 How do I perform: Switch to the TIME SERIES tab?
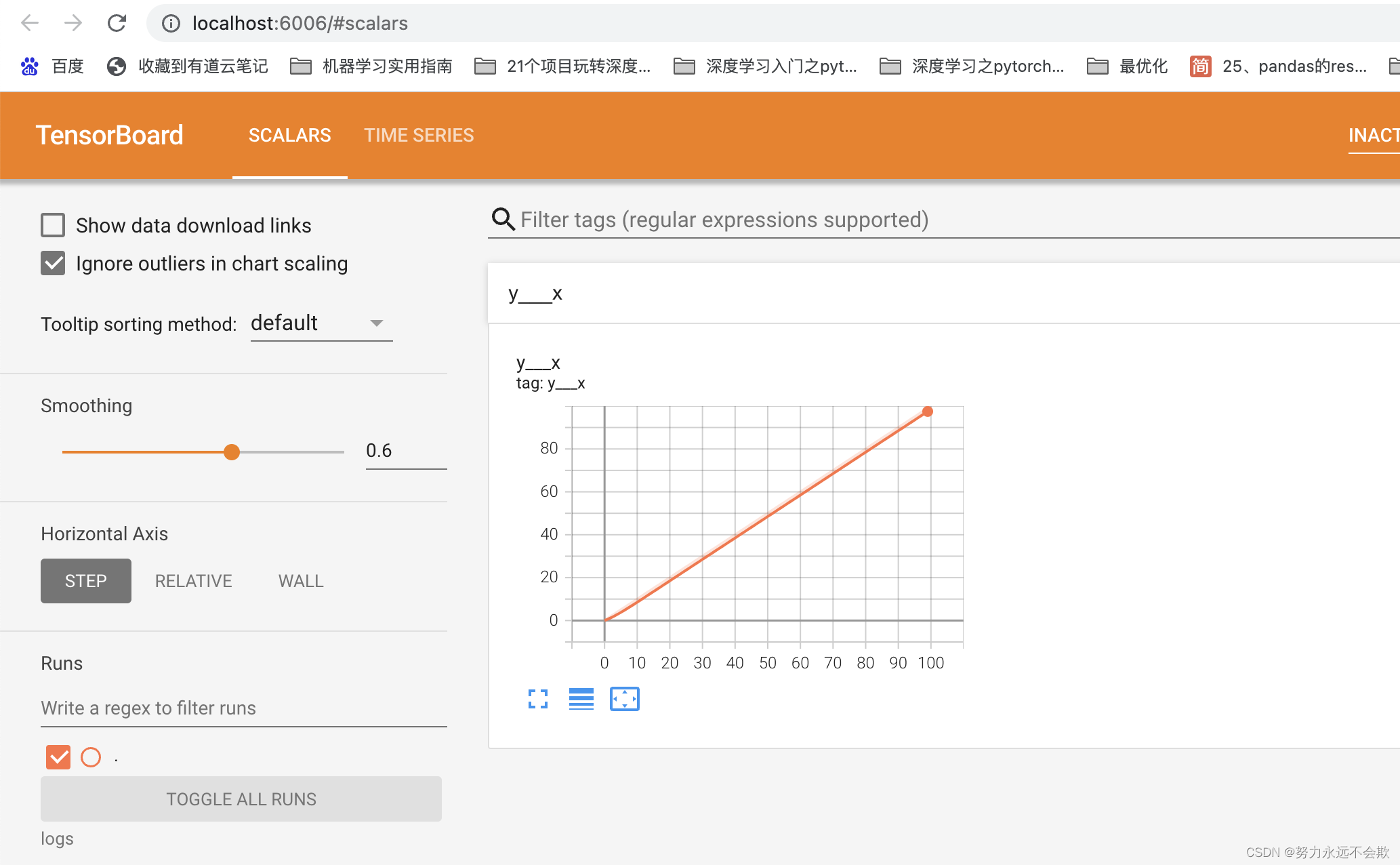(x=419, y=136)
